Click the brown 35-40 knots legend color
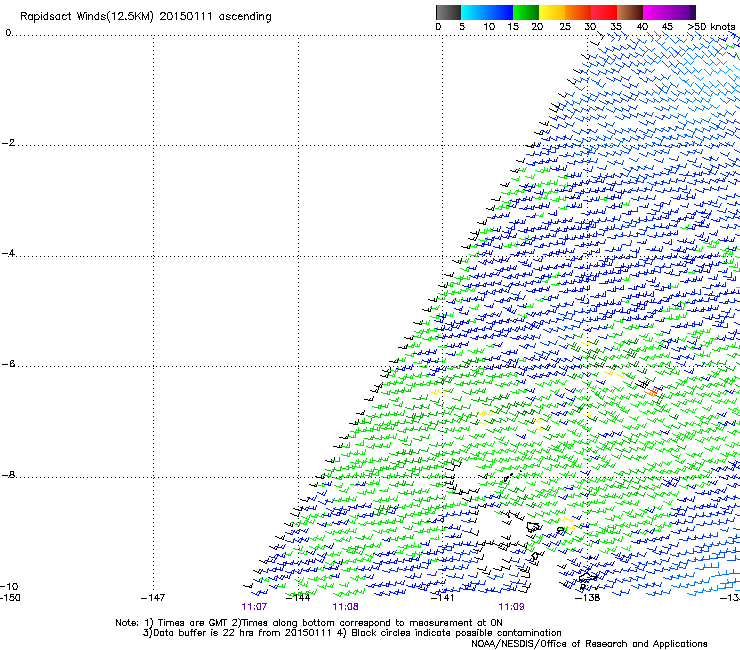 pos(630,12)
